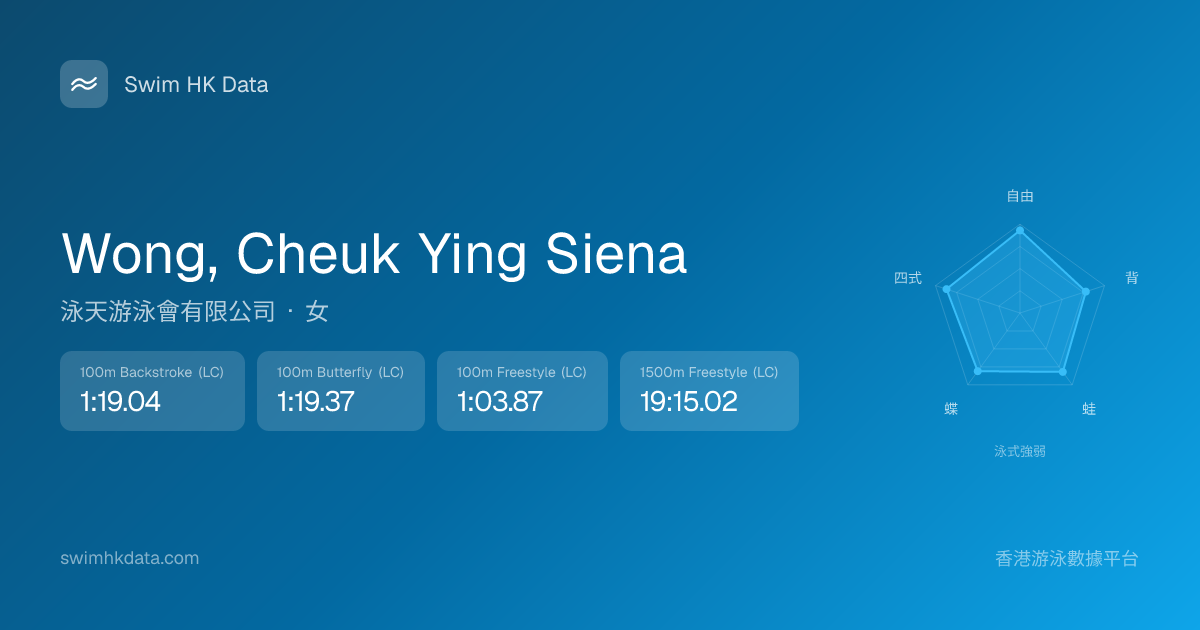Viewport: 1200px width, 630px height.
Task: Click the 背 label on radar chart
Action: 1132,278
